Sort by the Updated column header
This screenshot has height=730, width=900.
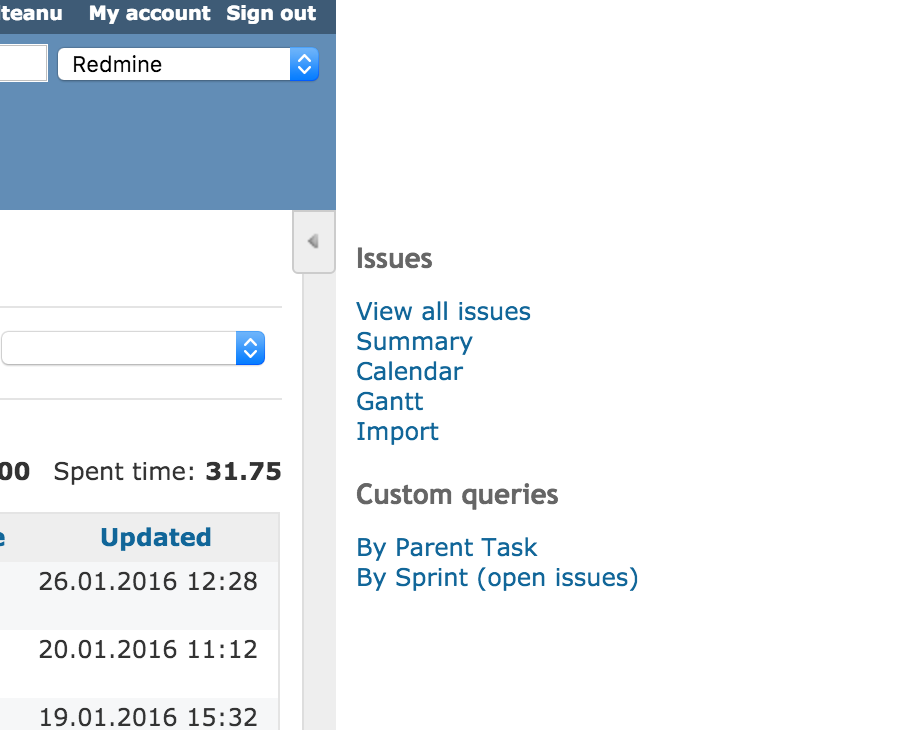pyautogui.click(x=156, y=538)
